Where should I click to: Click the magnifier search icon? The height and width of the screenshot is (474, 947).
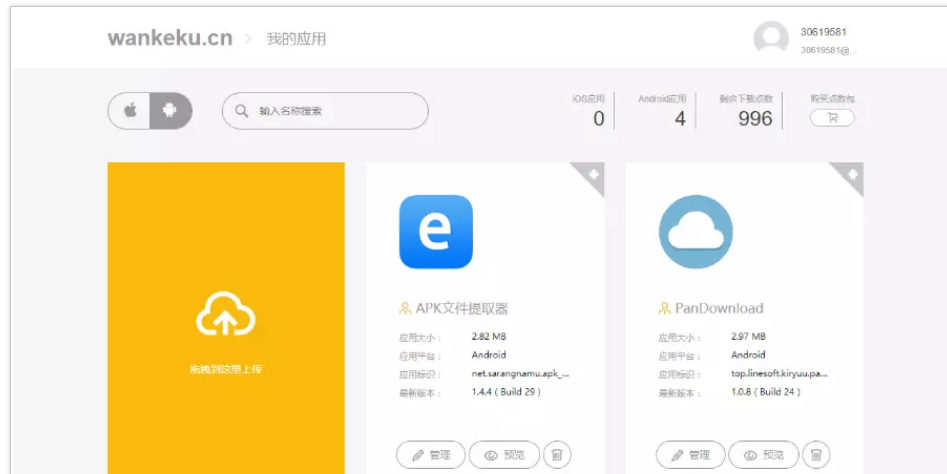pos(241,111)
